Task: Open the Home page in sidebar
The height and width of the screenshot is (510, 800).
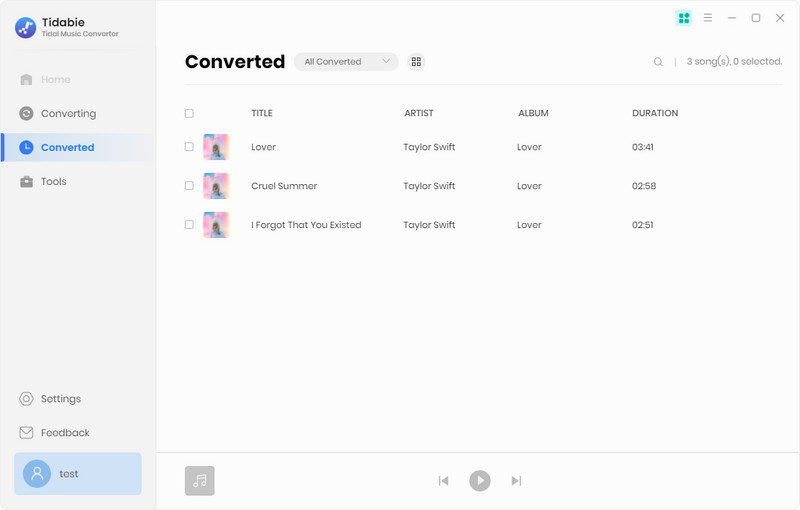Action: 45,80
